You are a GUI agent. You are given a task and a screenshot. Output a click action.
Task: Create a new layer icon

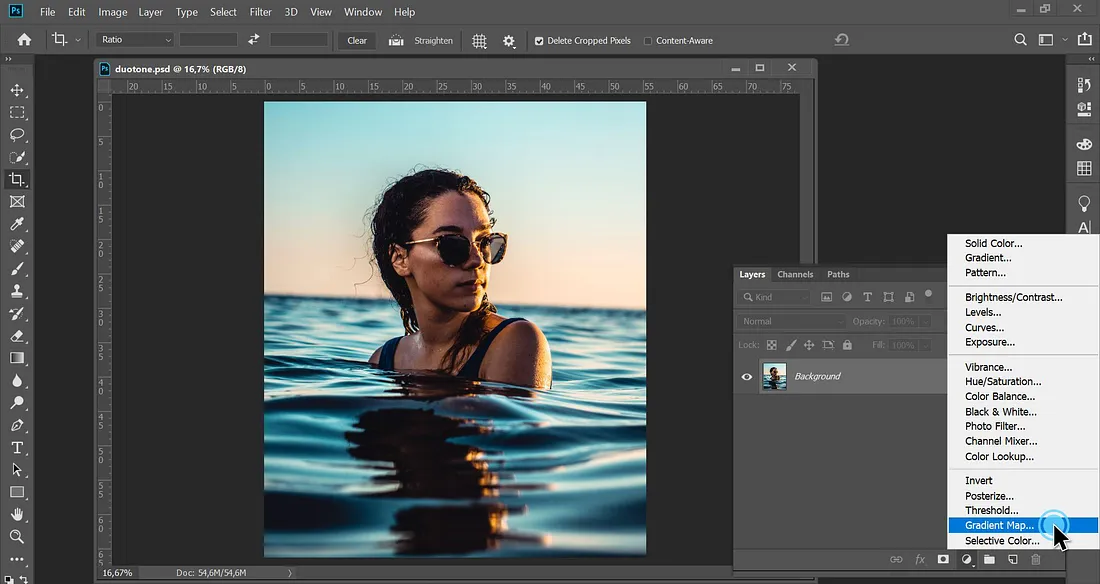(1012, 559)
